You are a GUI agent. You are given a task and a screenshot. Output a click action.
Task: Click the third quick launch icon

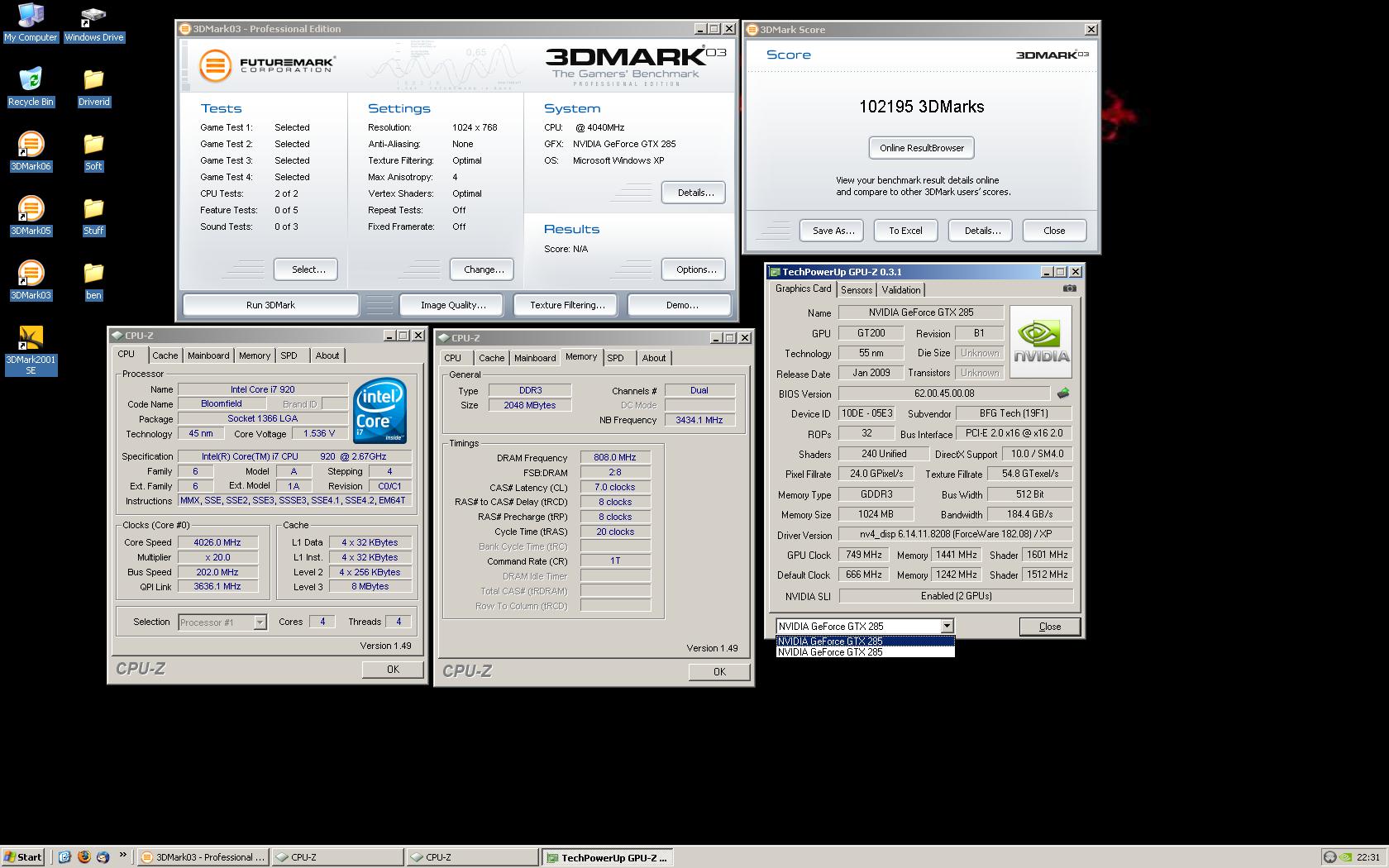[103, 857]
